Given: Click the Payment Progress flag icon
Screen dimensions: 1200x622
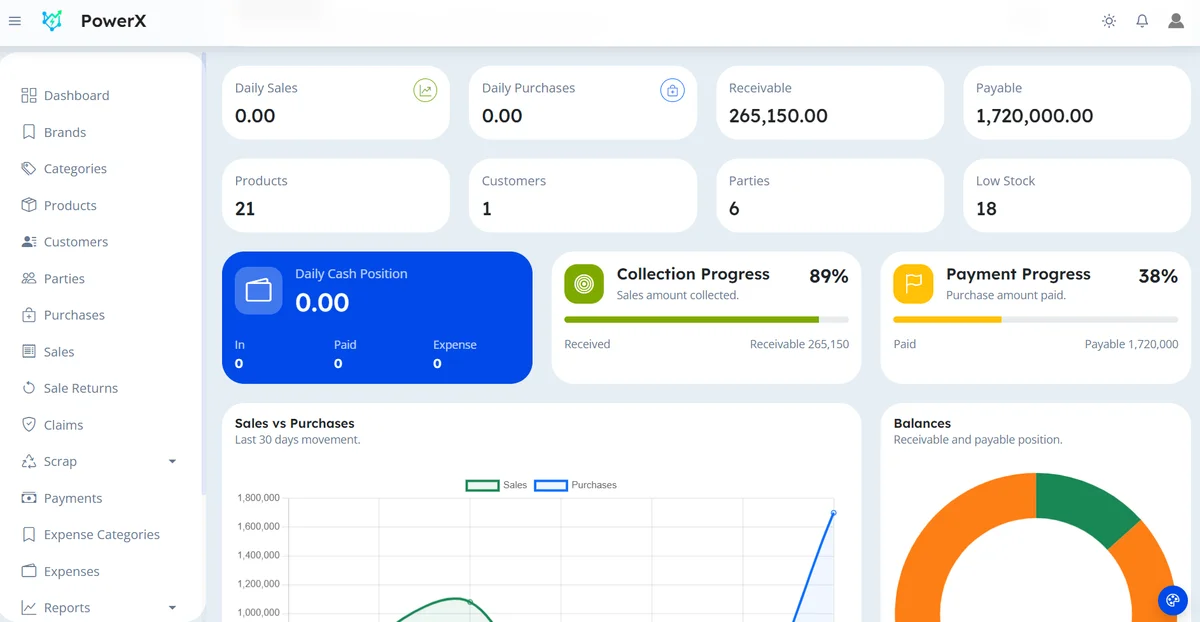Looking at the screenshot, I should (x=913, y=284).
